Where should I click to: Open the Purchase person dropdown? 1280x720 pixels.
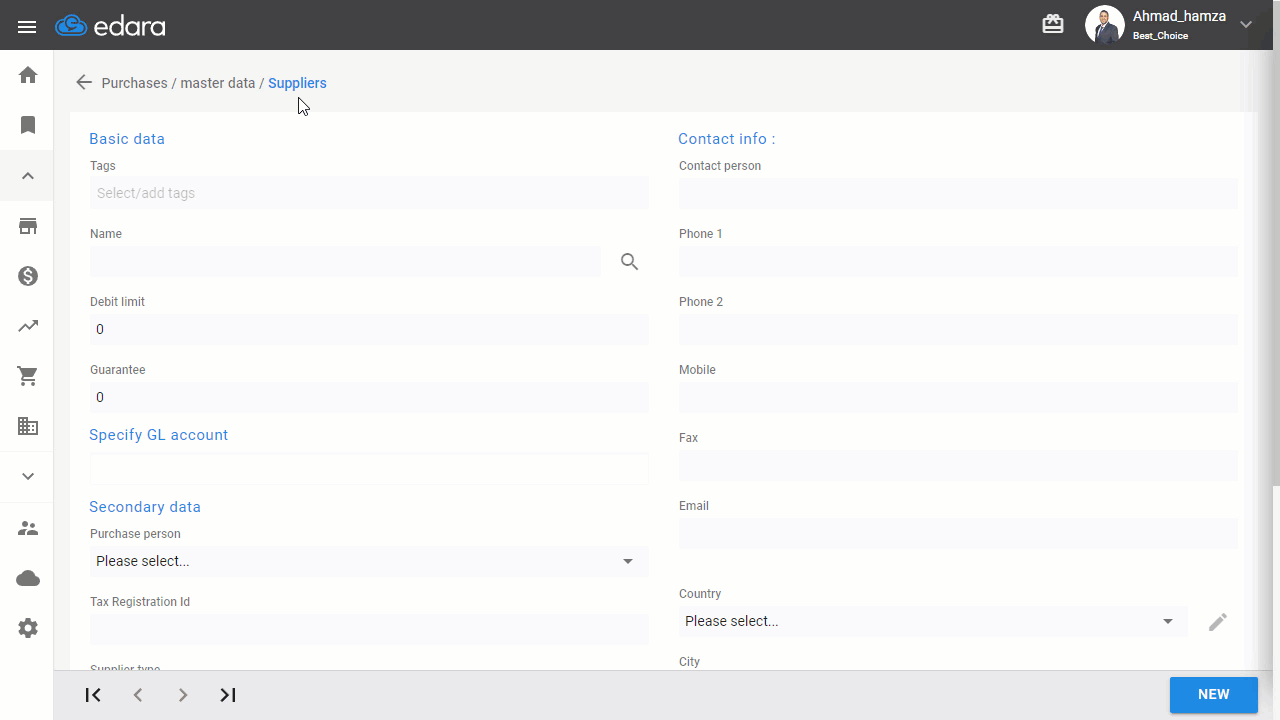pos(369,561)
